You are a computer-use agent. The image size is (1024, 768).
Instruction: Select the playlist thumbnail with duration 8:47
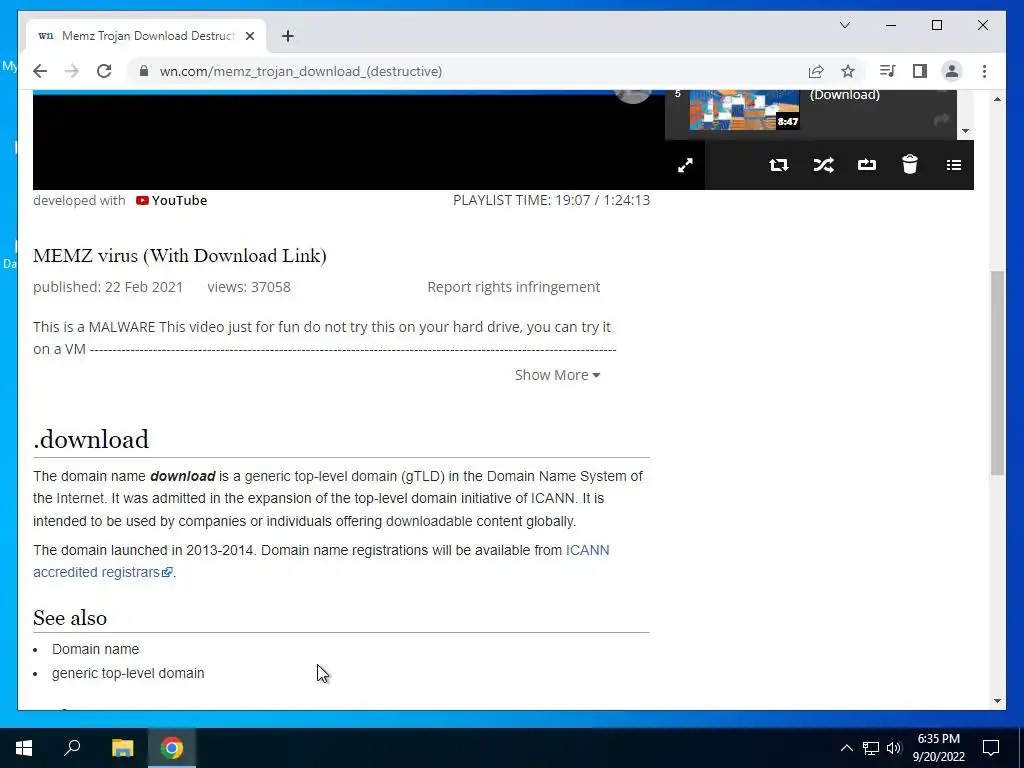pyautogui.click(x=744, y=110)
